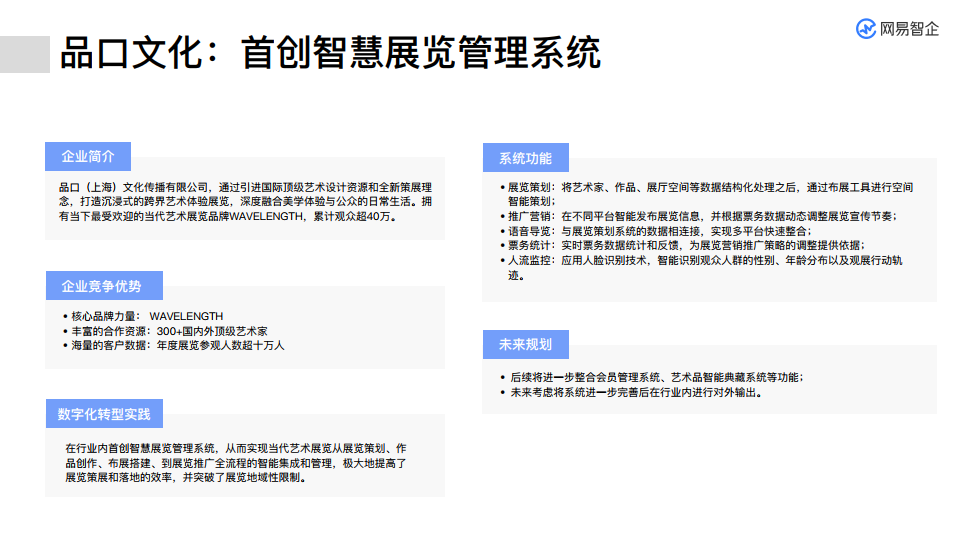
Task: Click the 企业竞争优势 section label
Action: click(102, 286)
